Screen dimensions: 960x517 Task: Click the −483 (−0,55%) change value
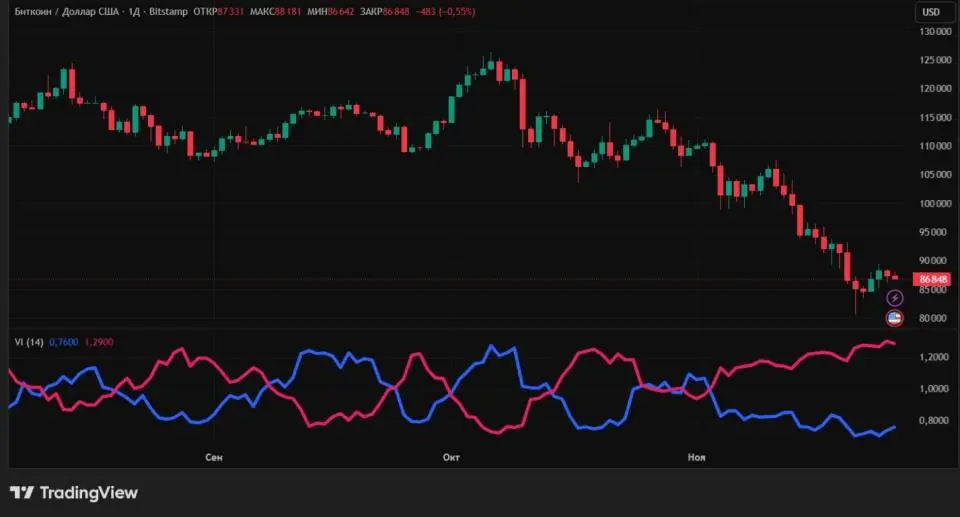click(447, 12)
